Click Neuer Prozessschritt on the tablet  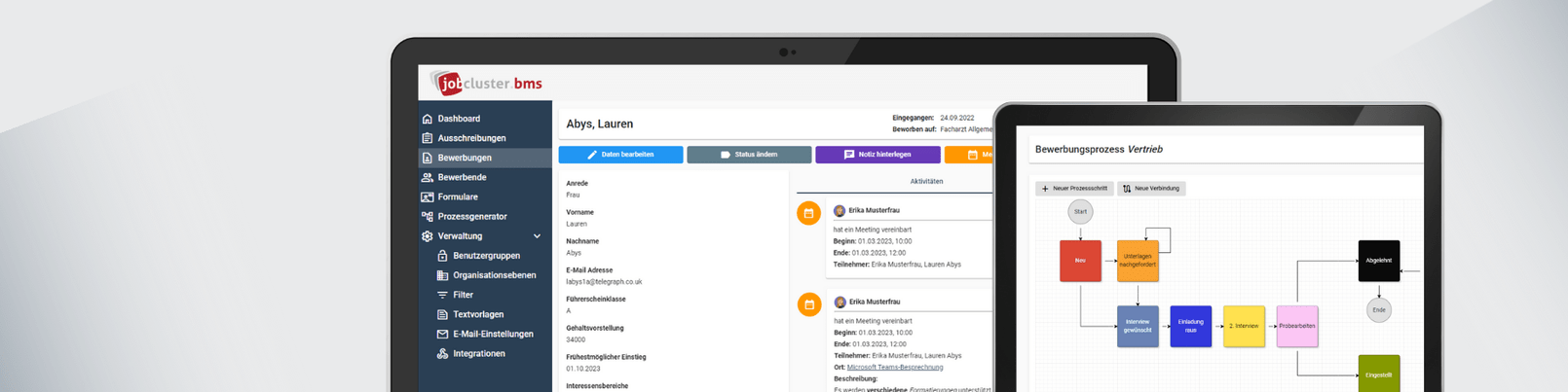pos(1074,189)
